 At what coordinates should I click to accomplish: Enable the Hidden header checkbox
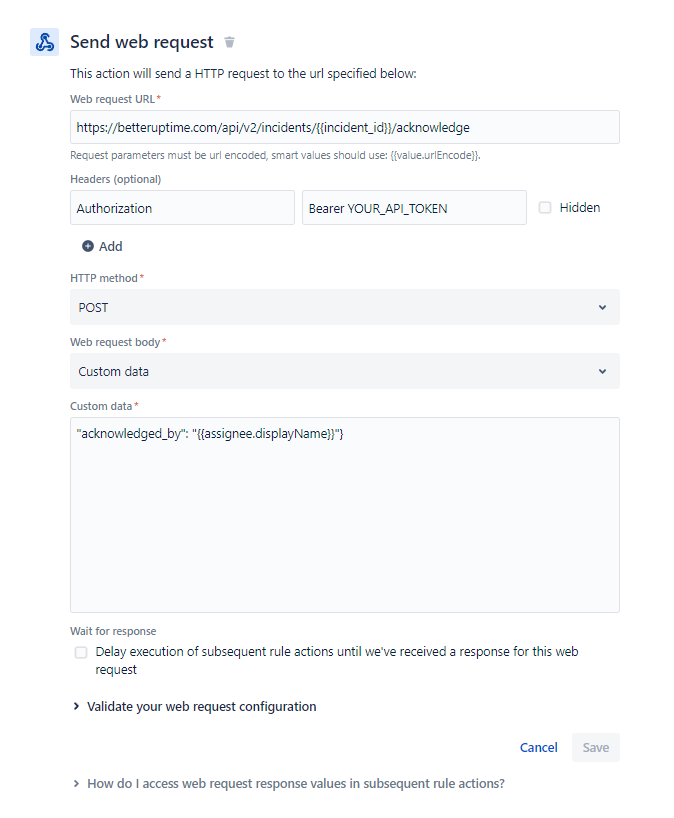[545, 208]
